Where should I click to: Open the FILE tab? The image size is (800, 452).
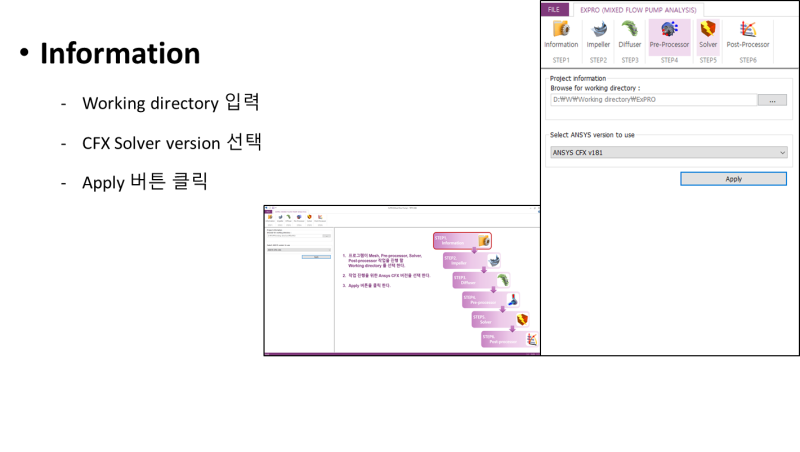[554, 10]
